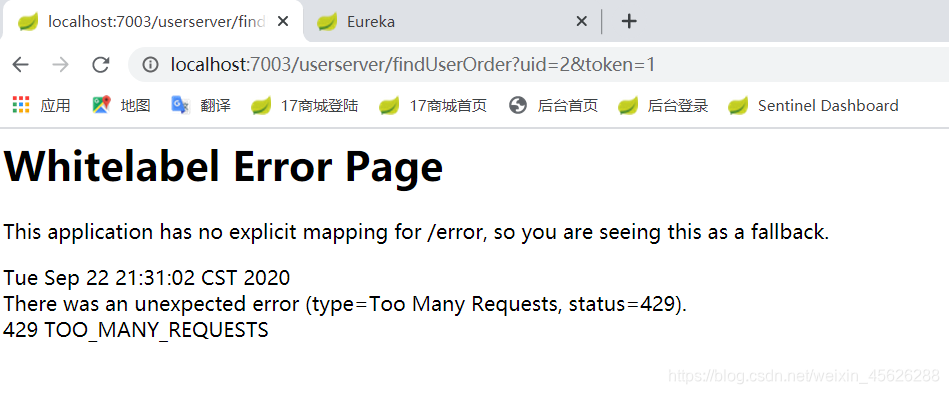The width and height of the screenshot is (949, 394).
Task: Open the 后台首页 bookmark
Action: click(553, 105)
